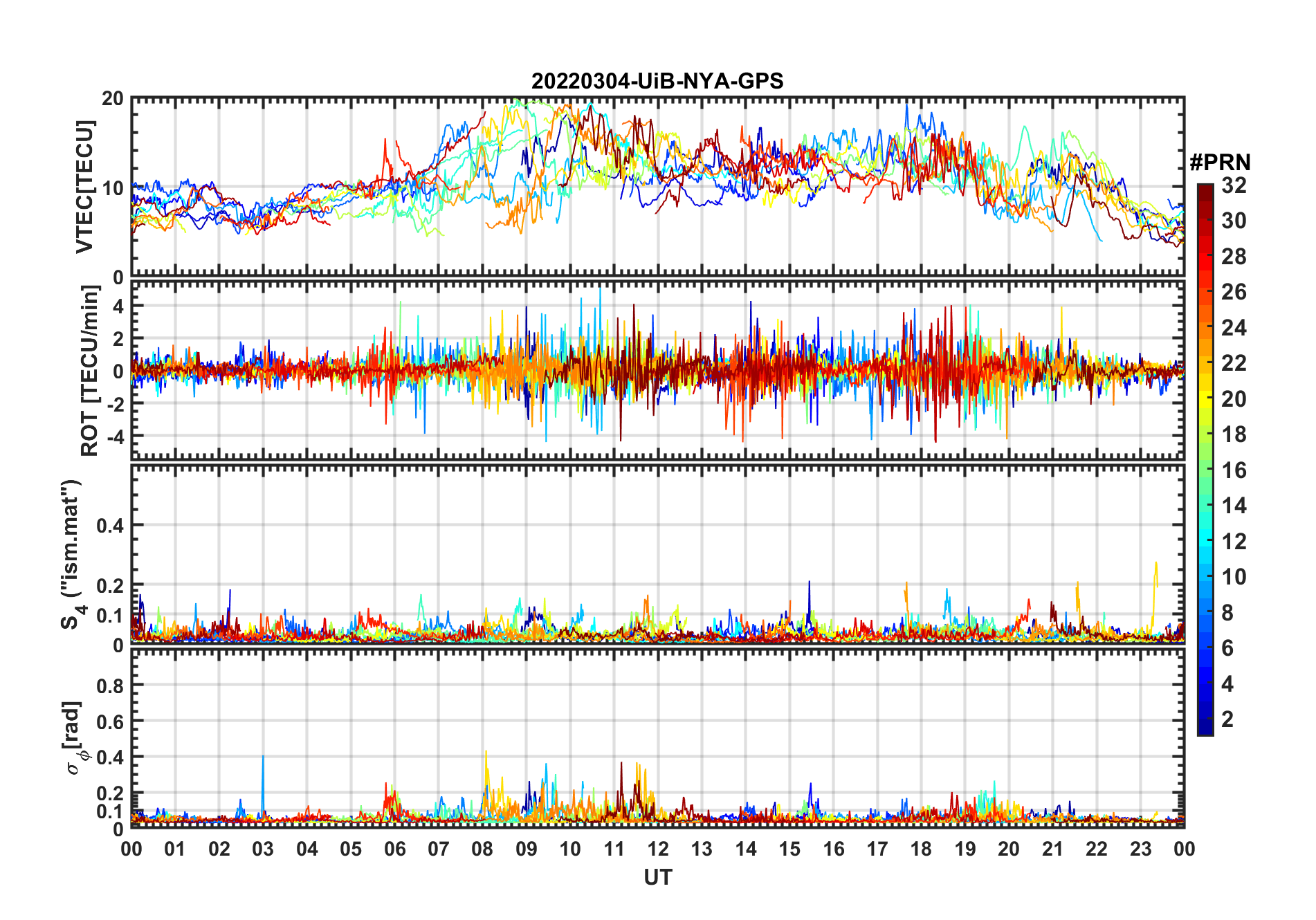Click x-axis tick label 23
Viewport: 1316px width, 920px height.
tap(1140, 849)
